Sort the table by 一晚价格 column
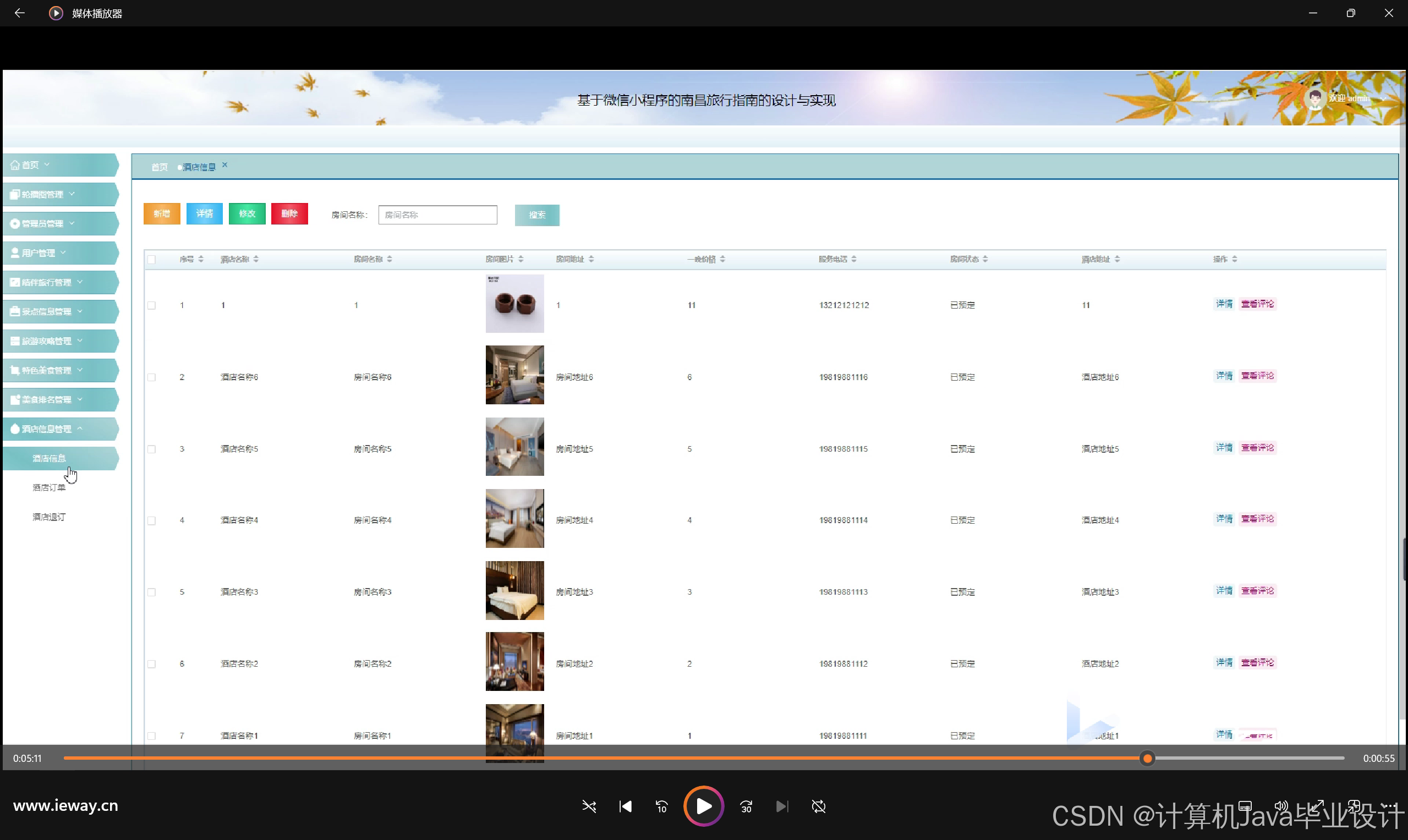 click(x=722, y=259)
